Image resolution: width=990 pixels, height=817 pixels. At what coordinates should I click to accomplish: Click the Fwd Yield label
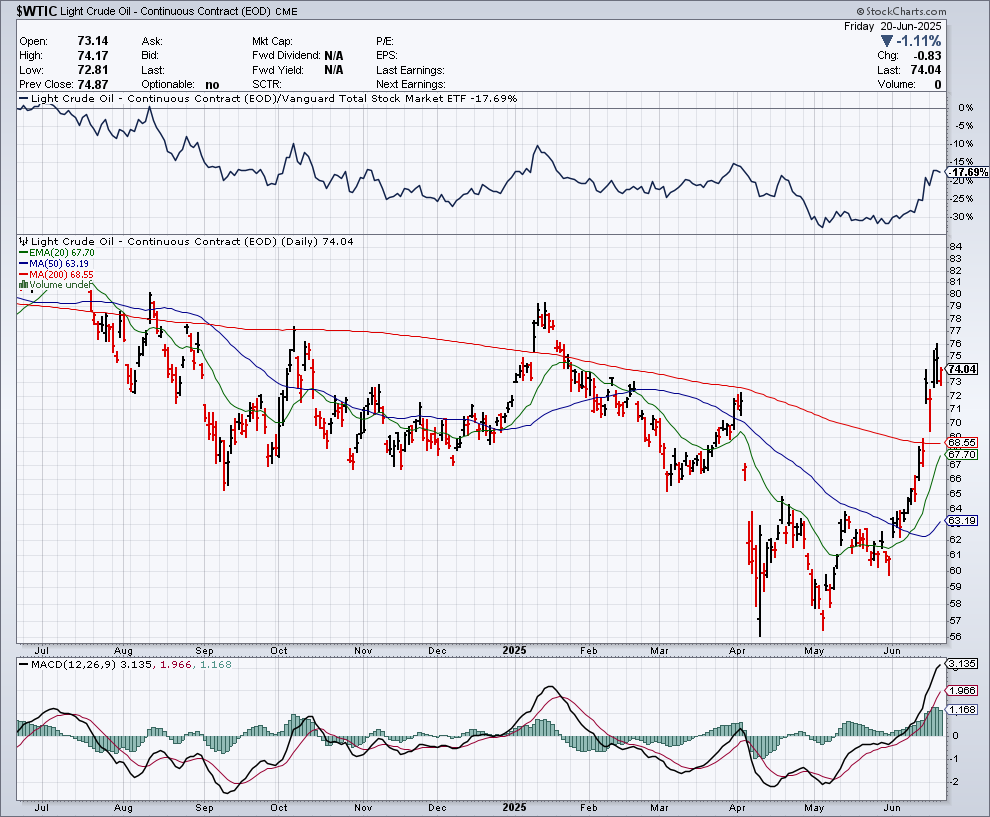coord(278,70)
